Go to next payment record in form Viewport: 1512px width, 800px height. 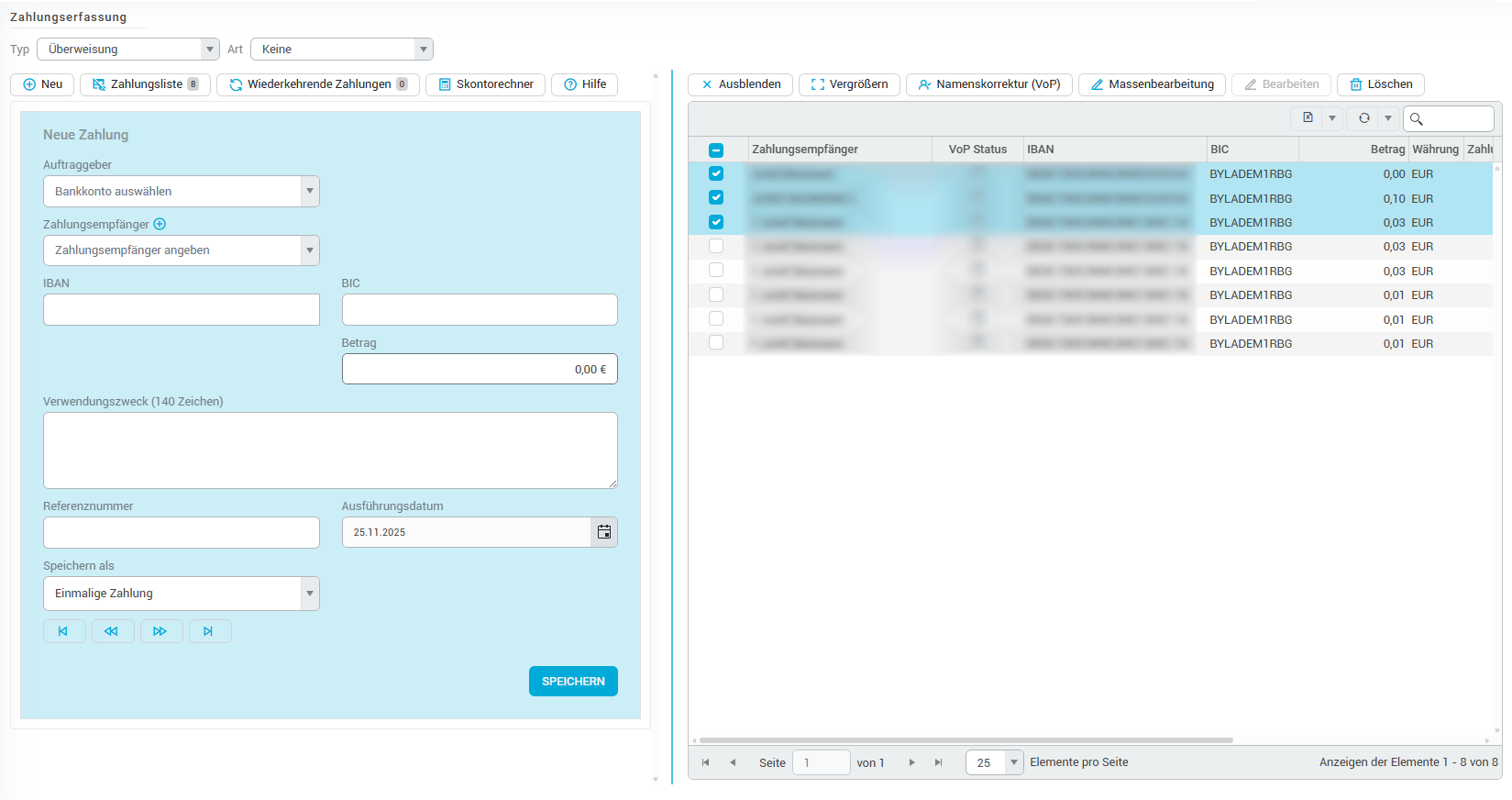(x=160, y=631)
